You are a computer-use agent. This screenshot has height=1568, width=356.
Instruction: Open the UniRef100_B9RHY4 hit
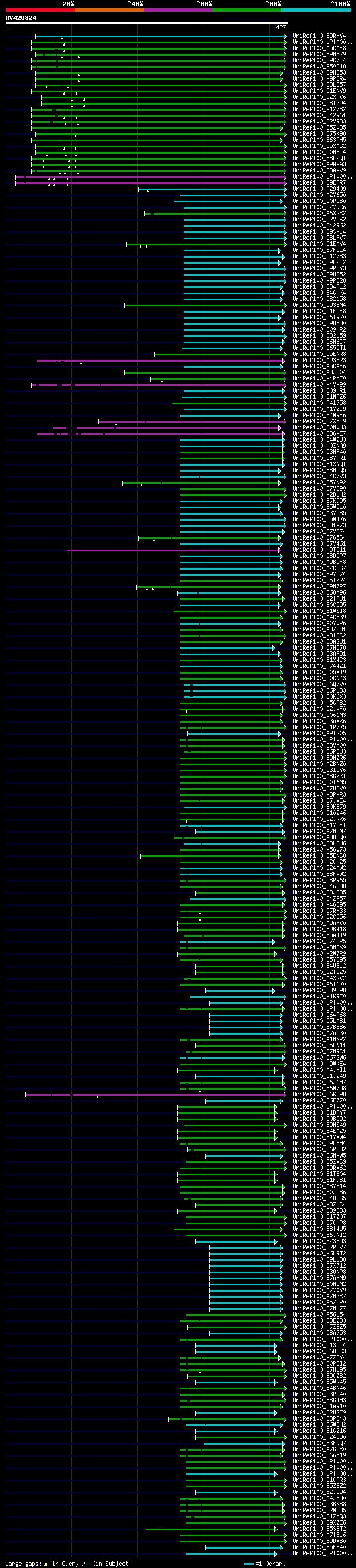click(319, 36)
